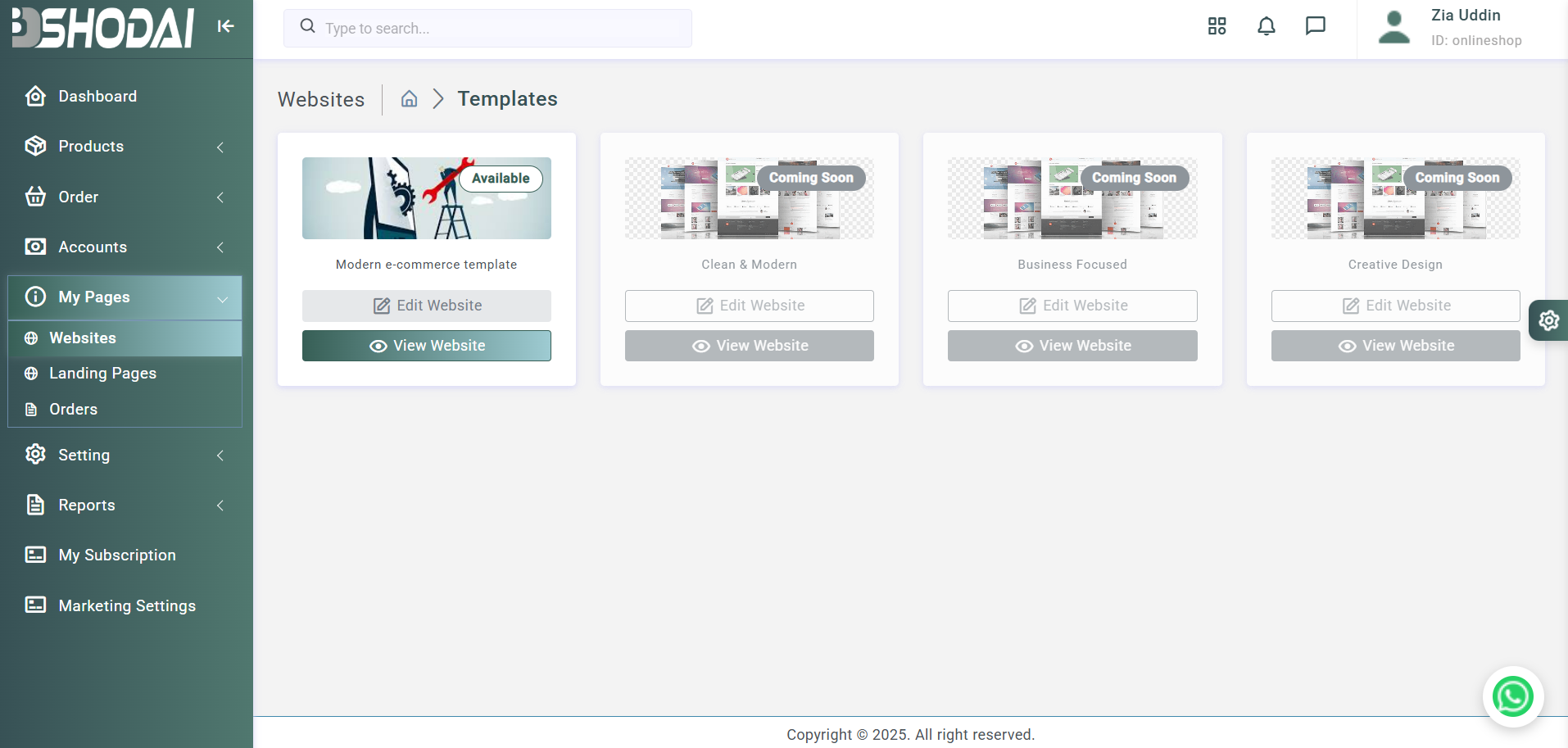Open the chat messages icon

(1315, 26)
